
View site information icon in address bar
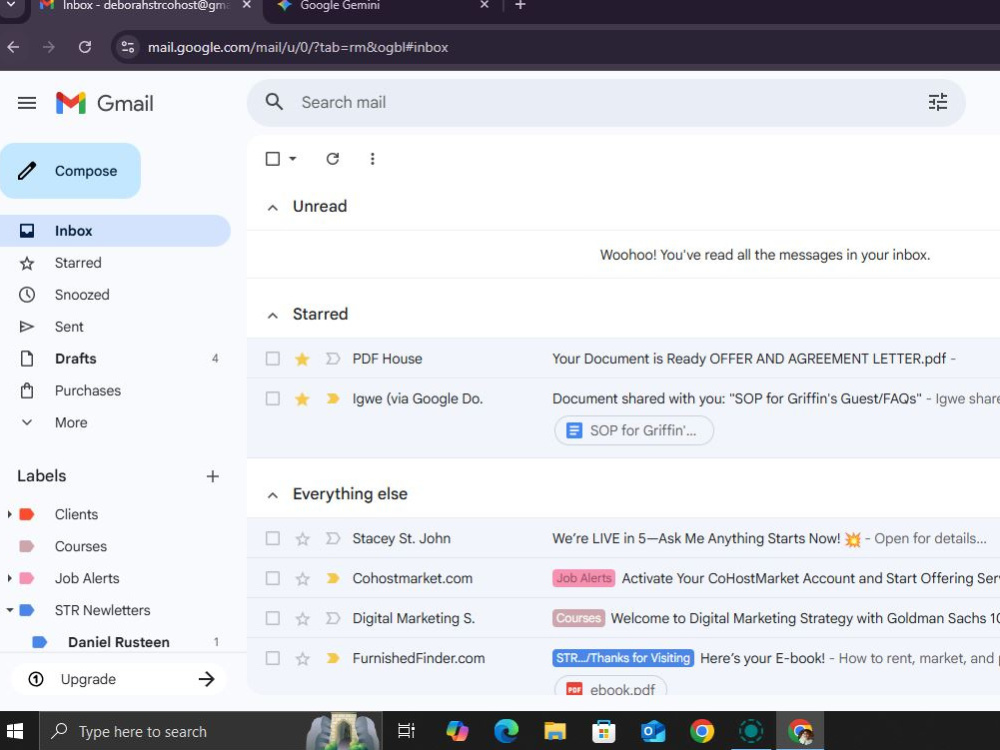(128, 47)
